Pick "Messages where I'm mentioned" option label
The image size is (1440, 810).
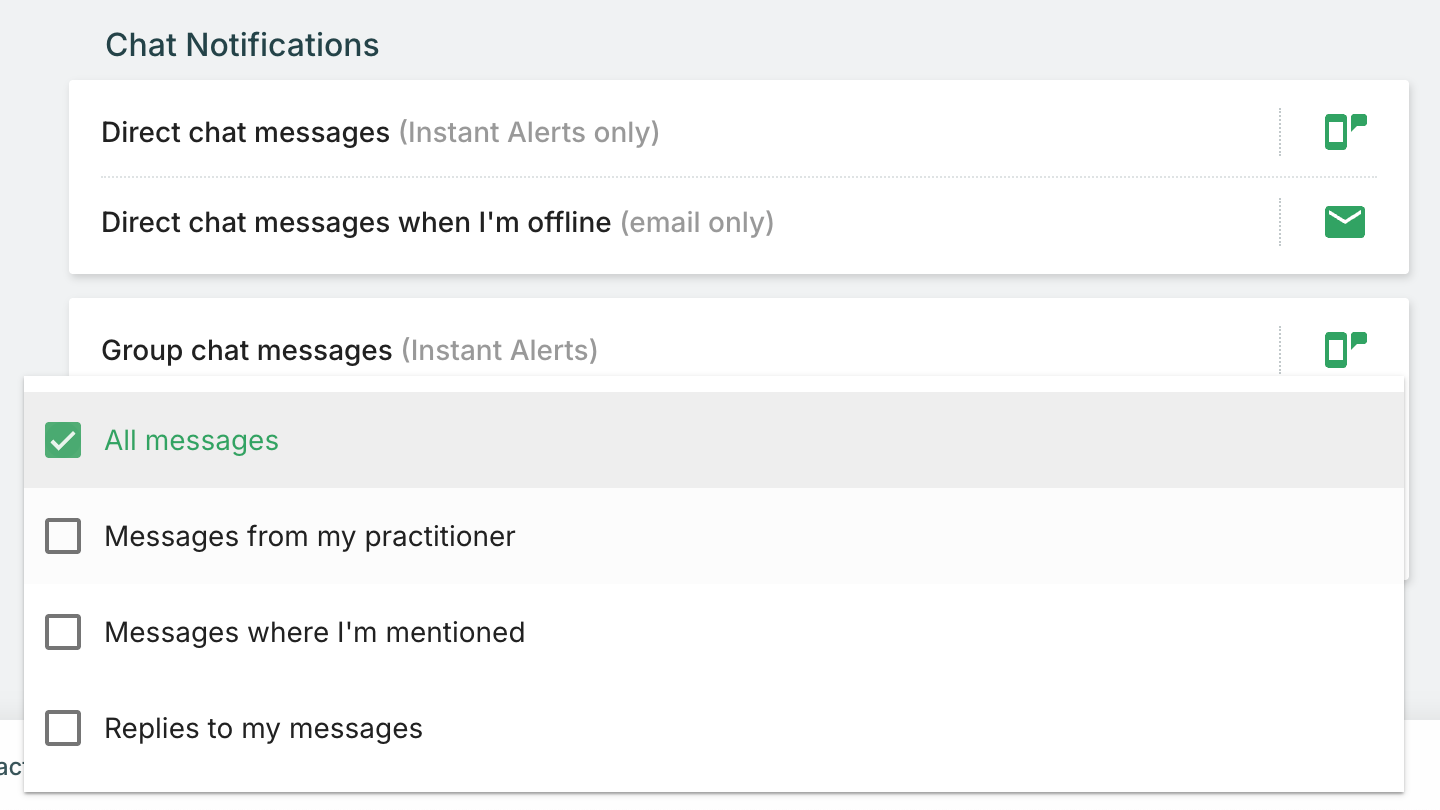[314, 632]
